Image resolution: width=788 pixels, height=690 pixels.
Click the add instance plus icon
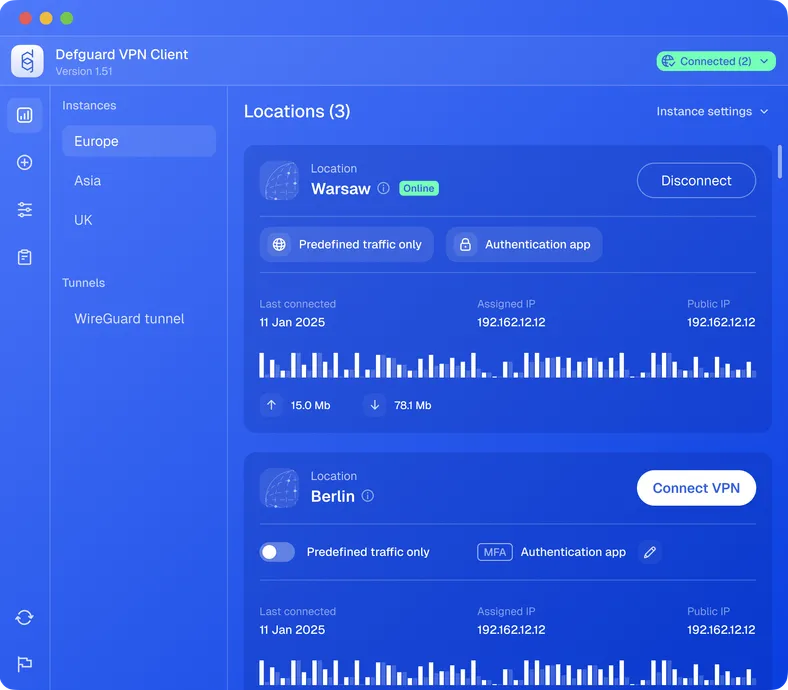[25, 162]
